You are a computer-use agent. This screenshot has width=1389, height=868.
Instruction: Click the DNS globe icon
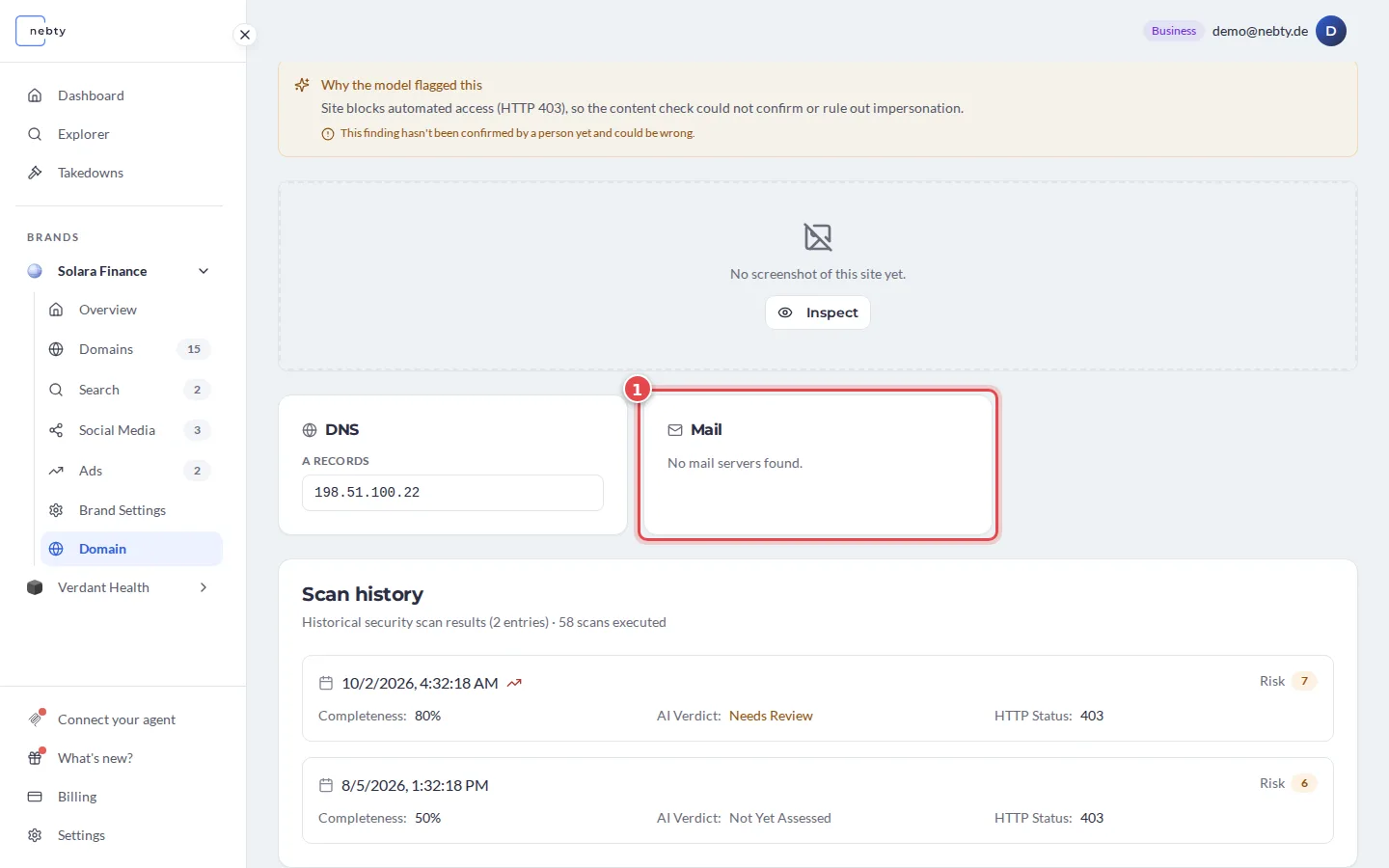coord(310,430)
